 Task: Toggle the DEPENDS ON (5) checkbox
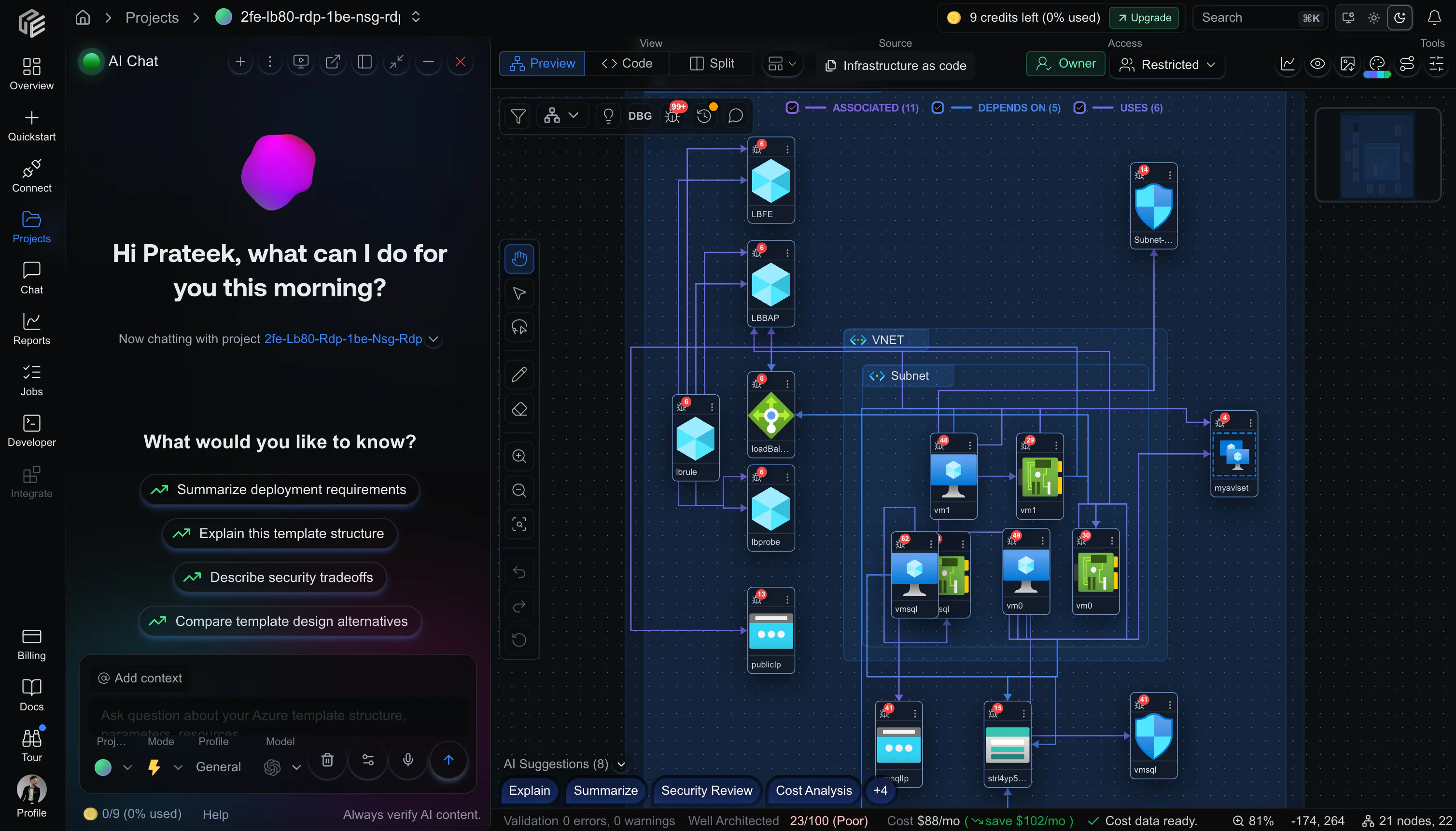tap(937, 107)
